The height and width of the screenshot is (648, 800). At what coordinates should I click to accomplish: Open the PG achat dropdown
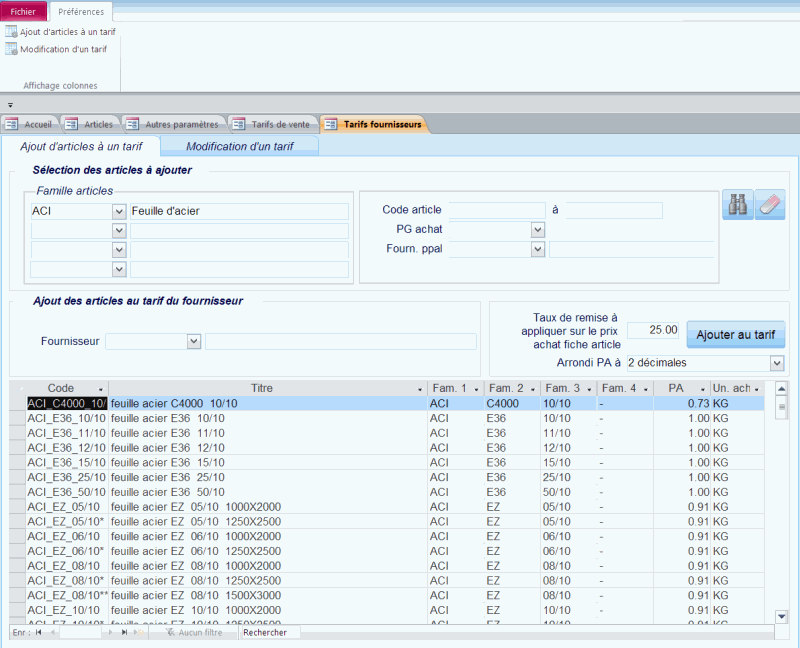[538, 229]
